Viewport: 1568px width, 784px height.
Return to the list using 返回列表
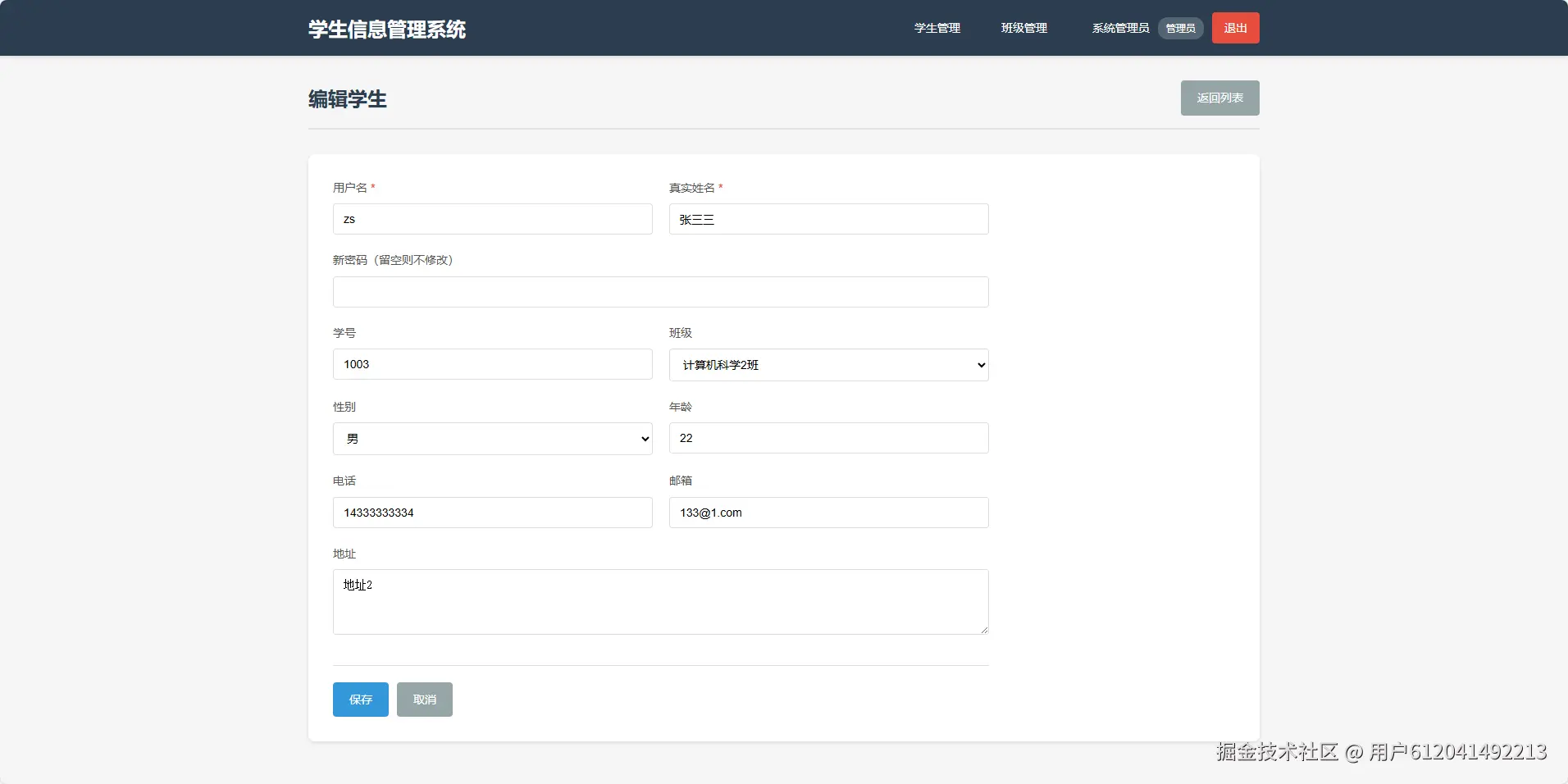click(1219, 98)
